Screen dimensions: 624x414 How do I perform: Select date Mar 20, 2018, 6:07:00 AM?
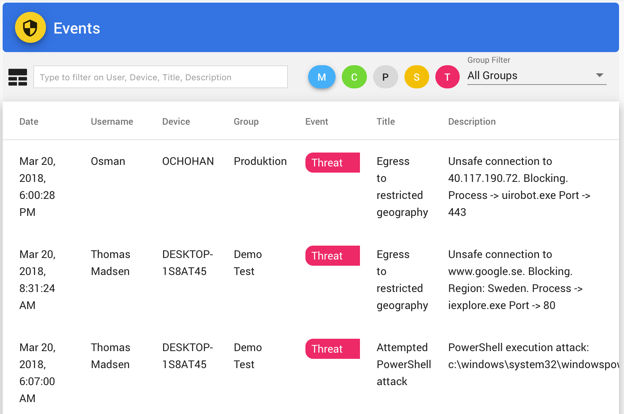coord(37,373)
